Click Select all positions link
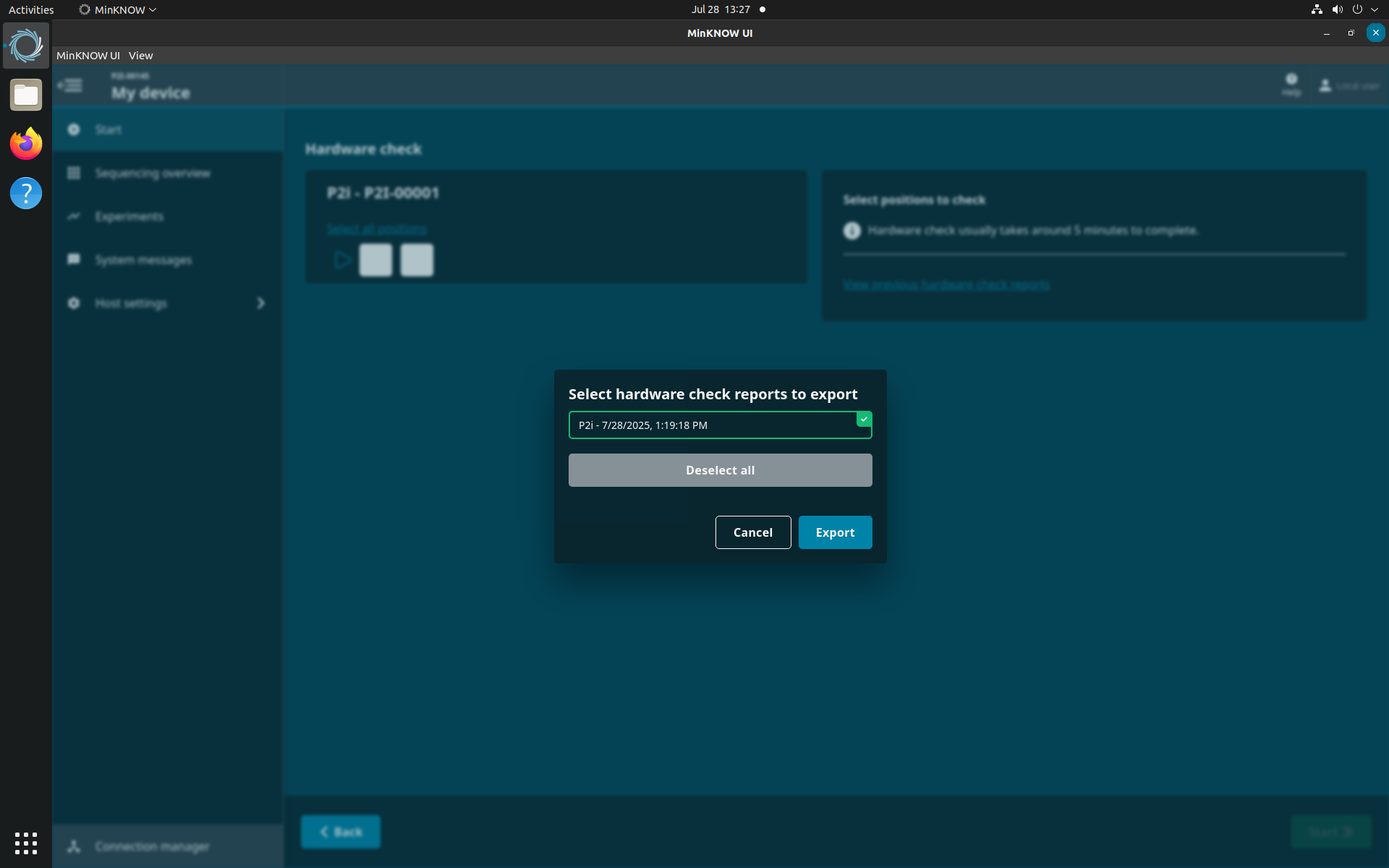The image size is (1389, 868). (377, 229)
